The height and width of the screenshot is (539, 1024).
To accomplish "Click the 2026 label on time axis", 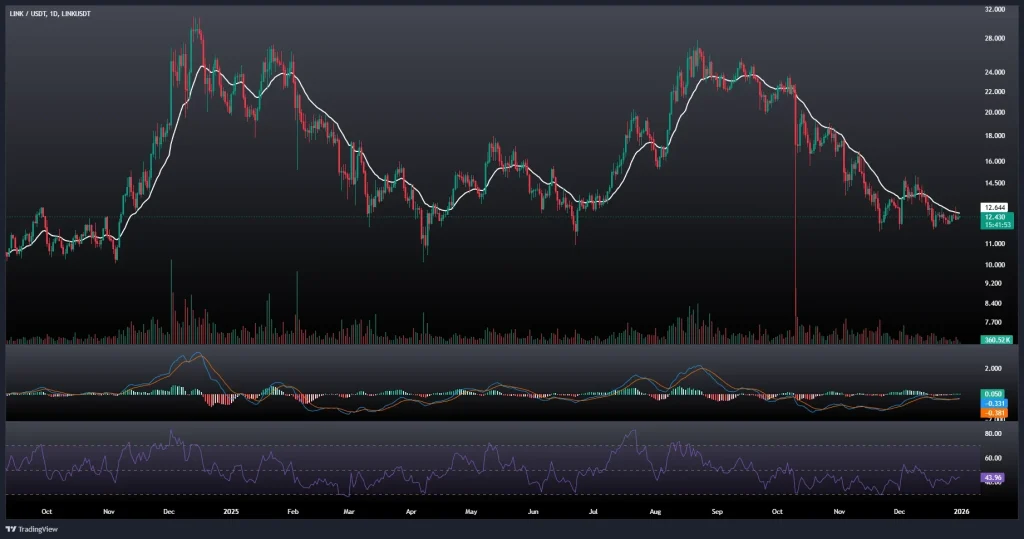I will 959,510.
